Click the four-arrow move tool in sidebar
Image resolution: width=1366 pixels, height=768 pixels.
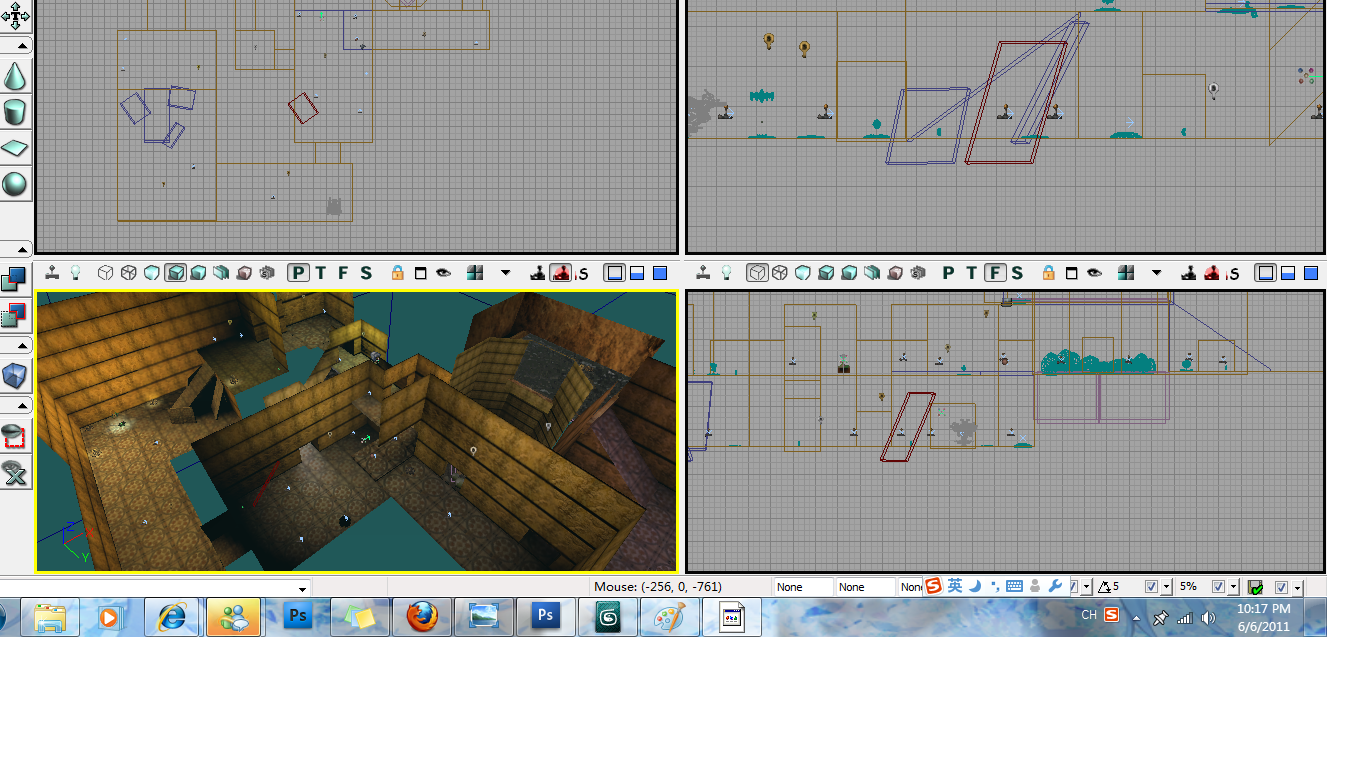15,17
